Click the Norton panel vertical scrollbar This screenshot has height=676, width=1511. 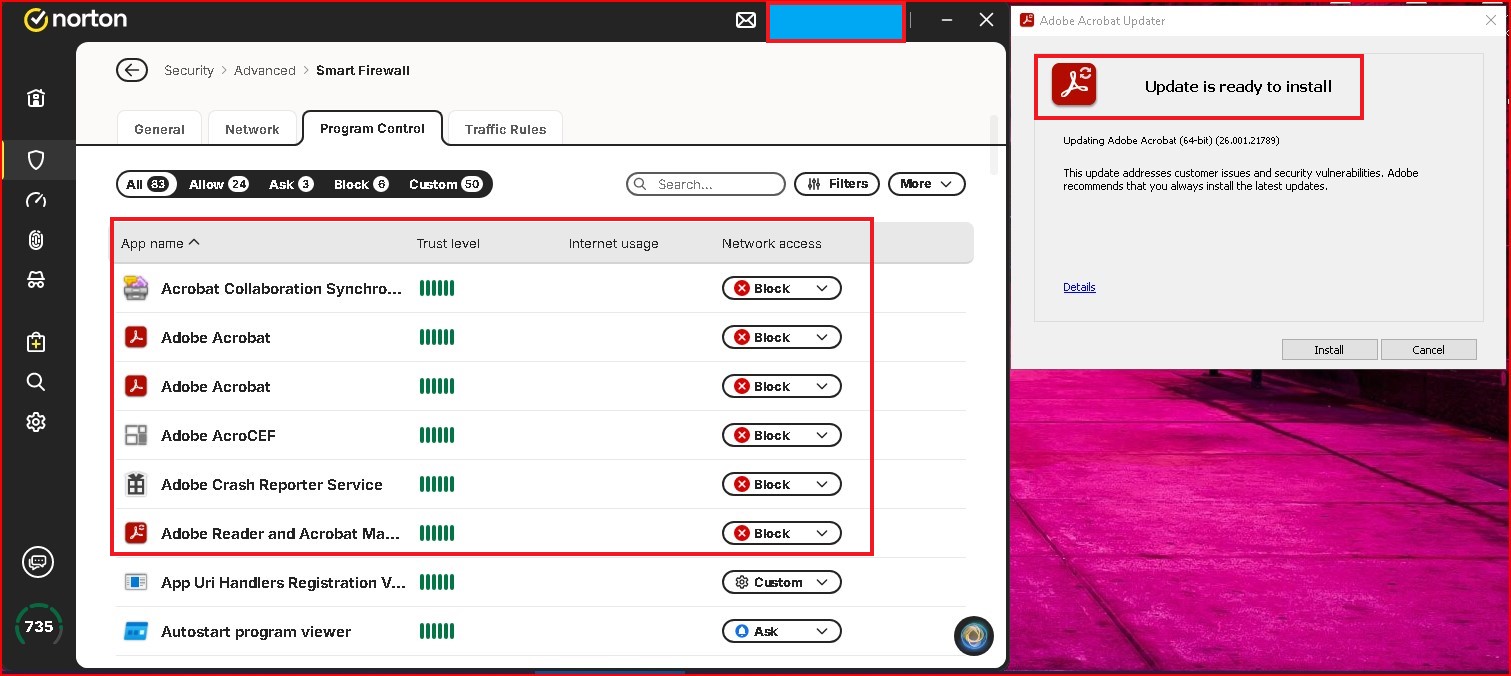coord(993,145)
